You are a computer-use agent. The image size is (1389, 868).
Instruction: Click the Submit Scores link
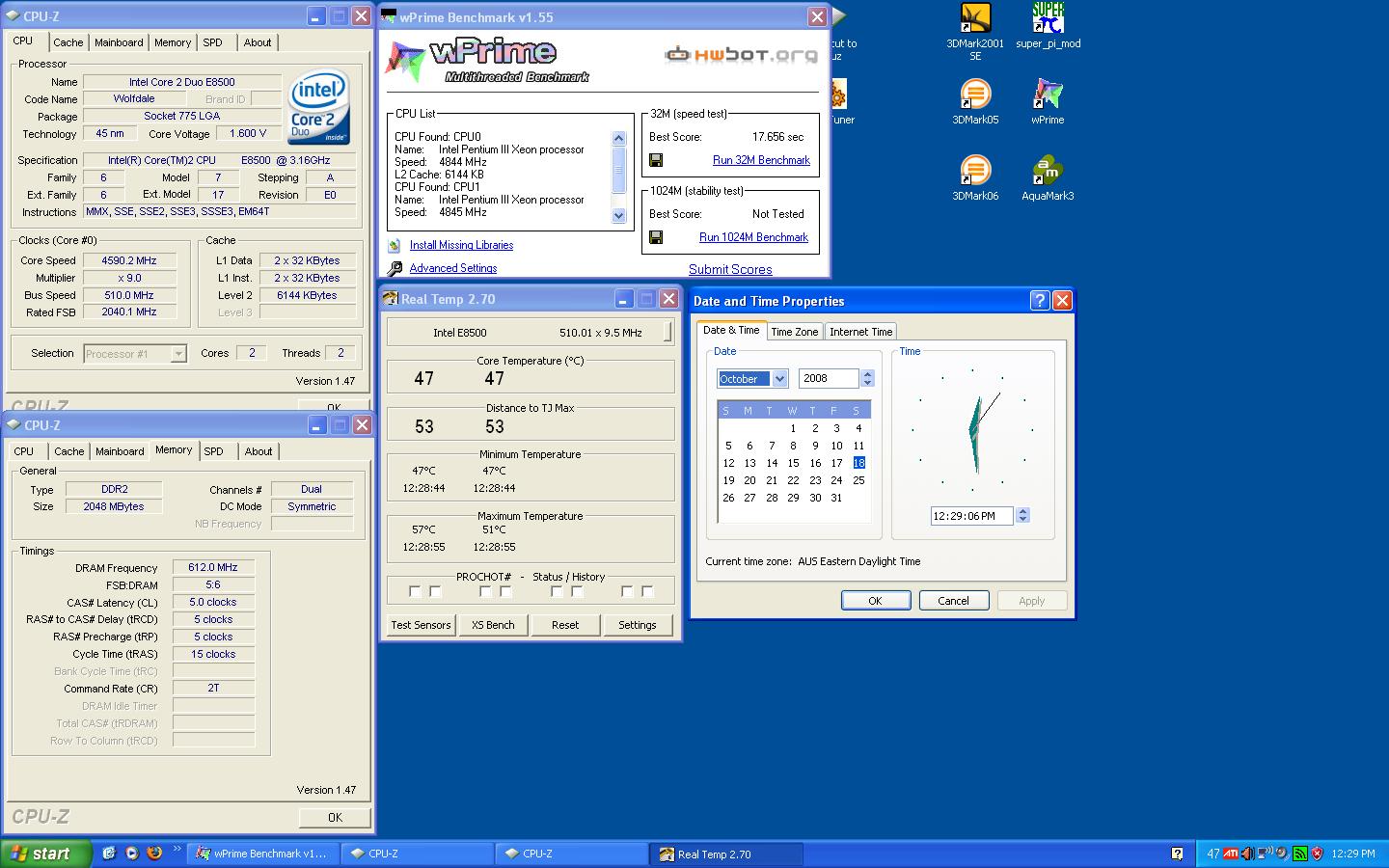tap(730, 270)
